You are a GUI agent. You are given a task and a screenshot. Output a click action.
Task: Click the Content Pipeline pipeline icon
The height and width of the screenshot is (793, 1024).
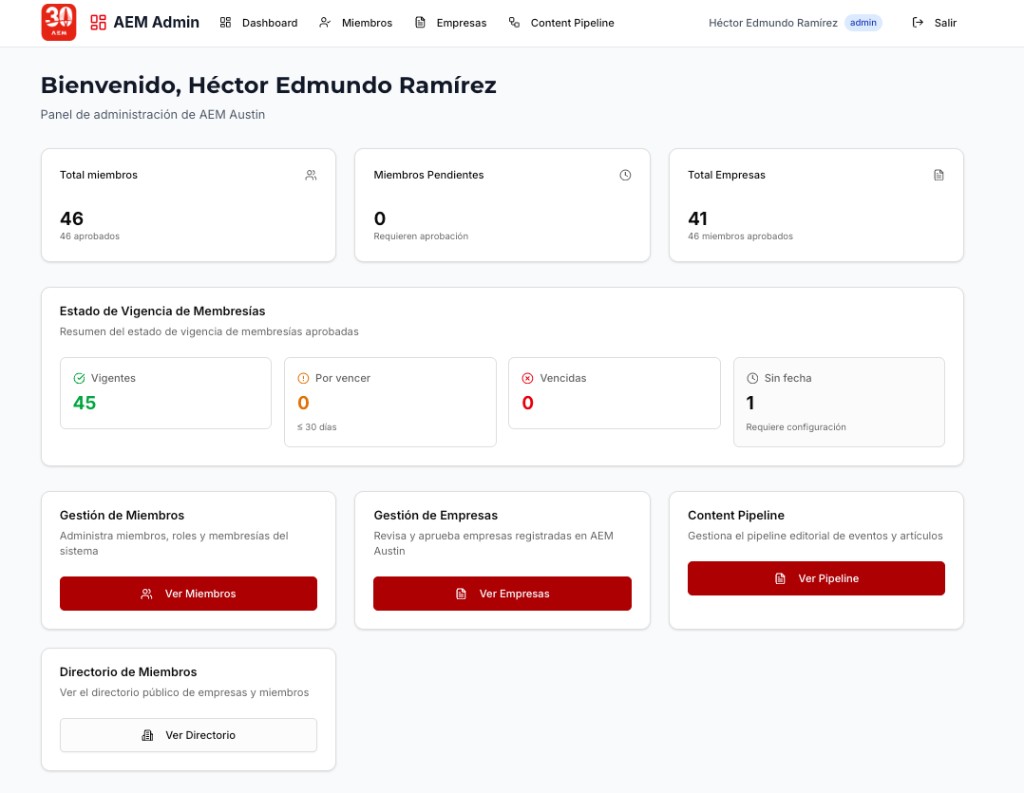pyautogui.click(x=513, y=22)
